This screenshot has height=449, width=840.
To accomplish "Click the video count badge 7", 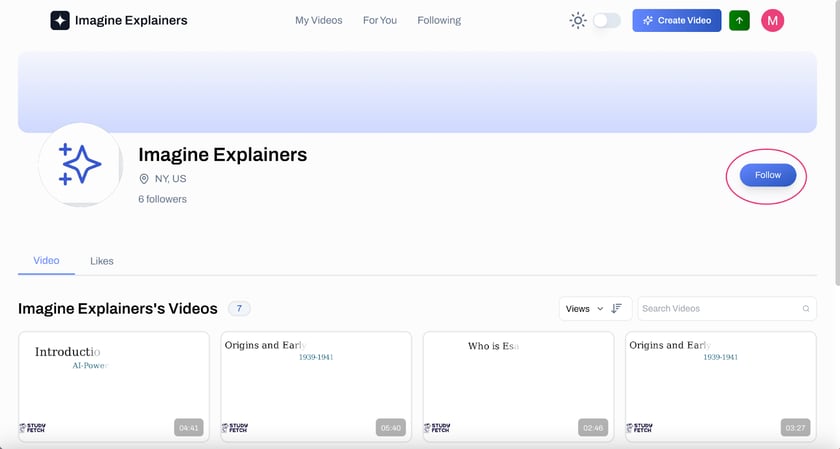I will click(x=239, y=309).
